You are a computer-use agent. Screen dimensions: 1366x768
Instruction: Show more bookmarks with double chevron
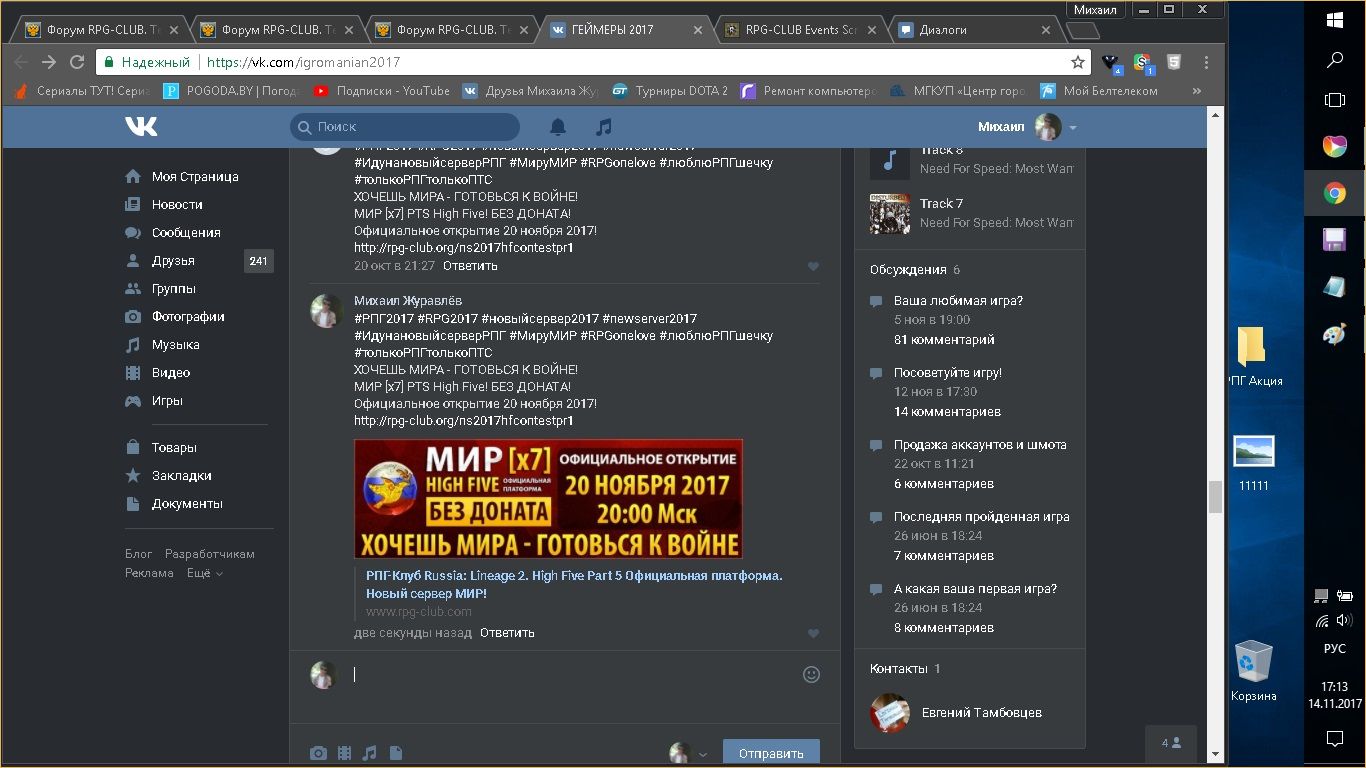pos(1197,91)
